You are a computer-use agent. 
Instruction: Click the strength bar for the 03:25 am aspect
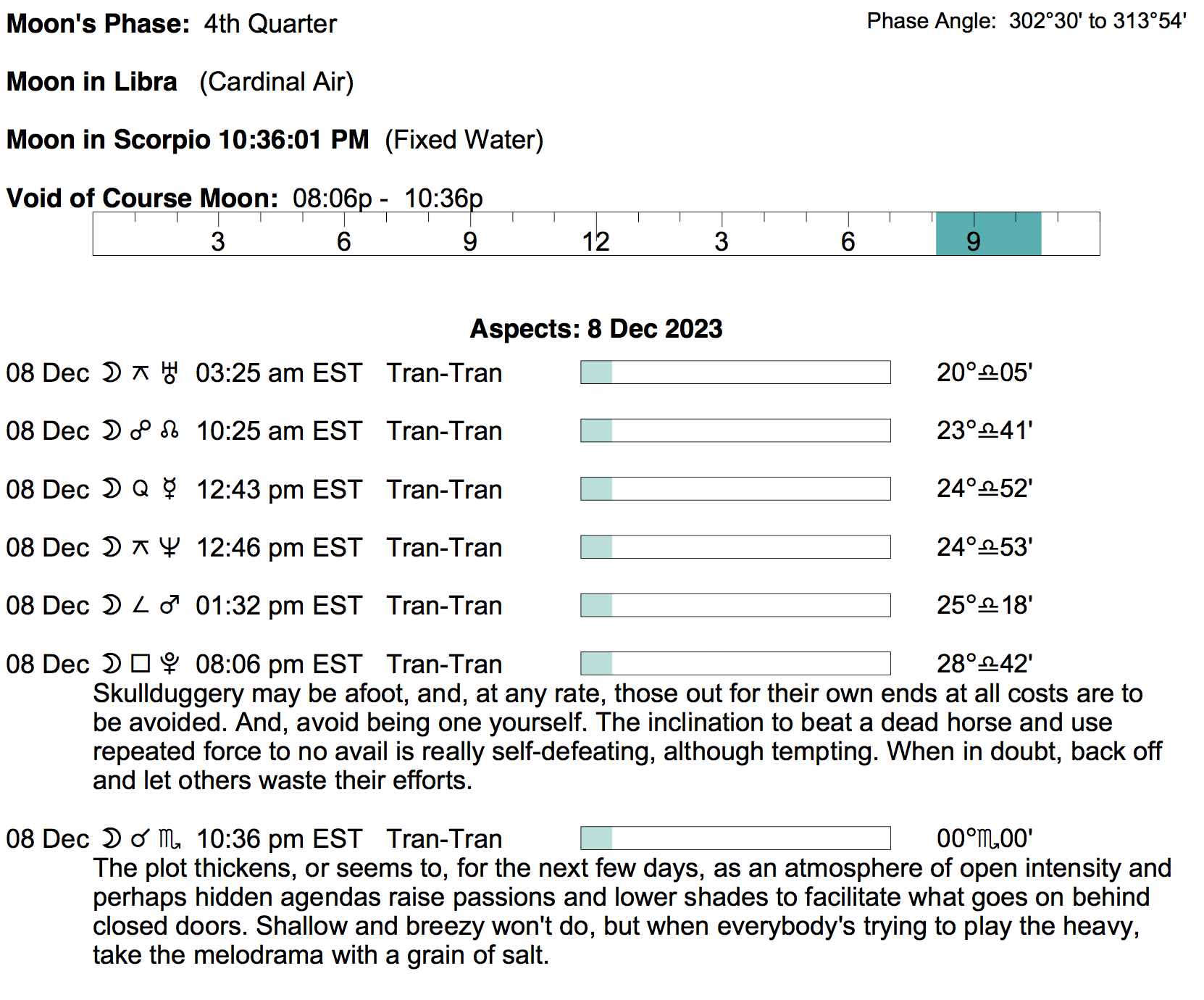[x=735, y=372]
